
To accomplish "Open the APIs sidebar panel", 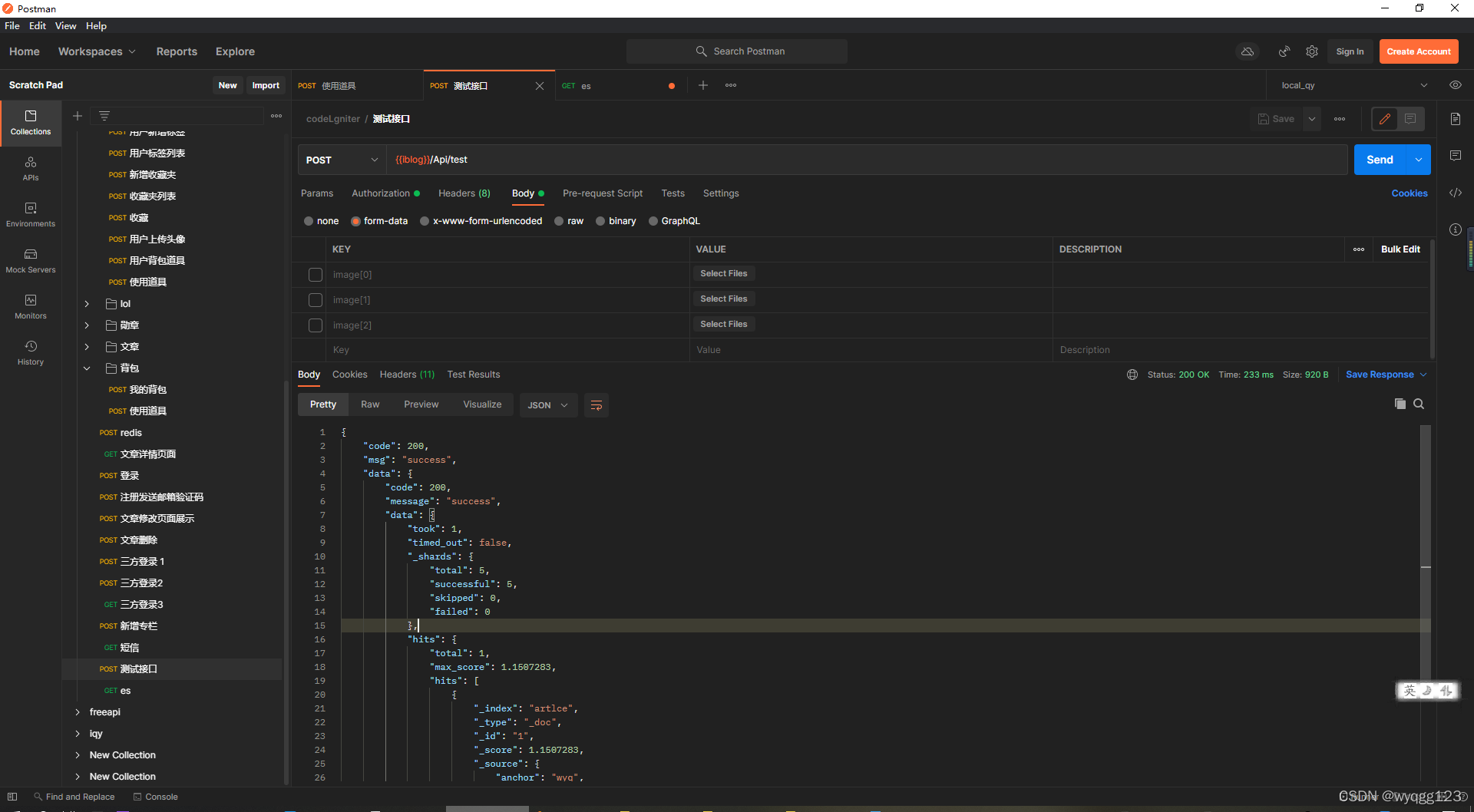I will coord(31,169).
